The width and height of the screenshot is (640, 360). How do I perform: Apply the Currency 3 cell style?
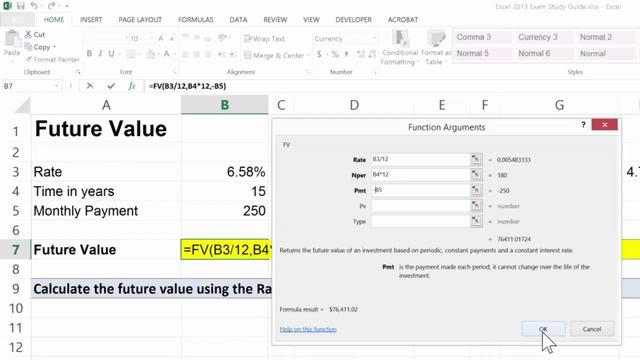545,37
